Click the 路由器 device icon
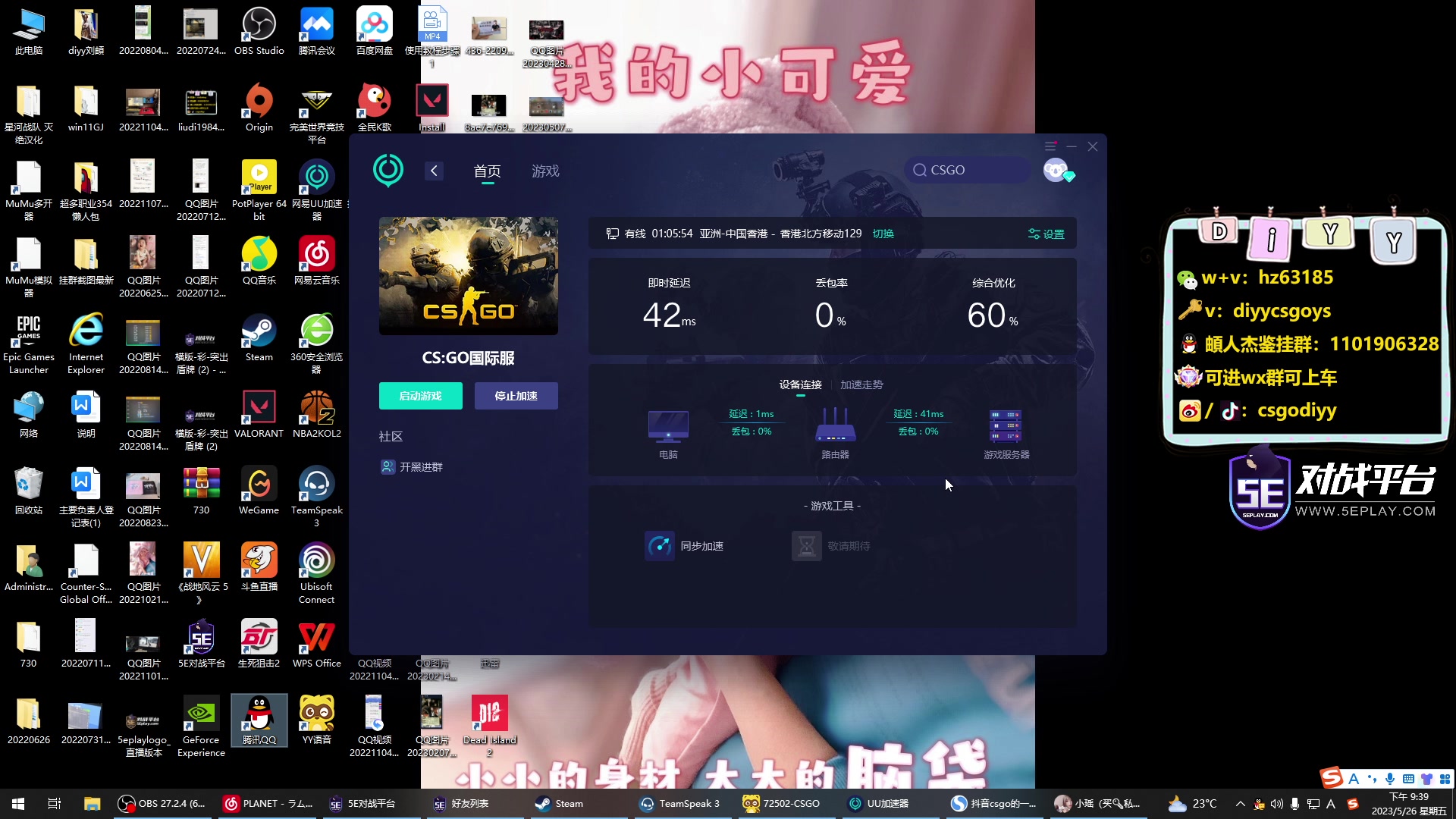Viewport: 1456px width, 819px height. coord(835,425)
